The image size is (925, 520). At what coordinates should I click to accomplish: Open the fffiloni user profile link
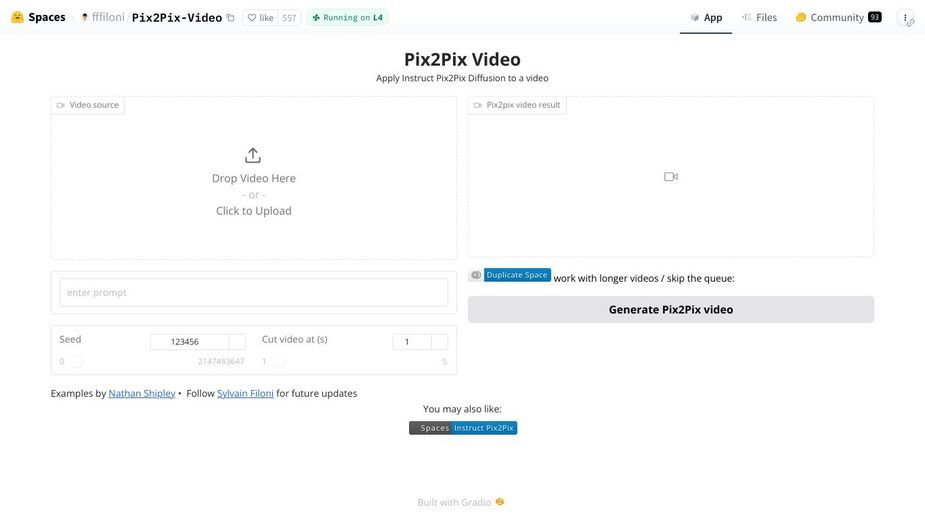108,18
